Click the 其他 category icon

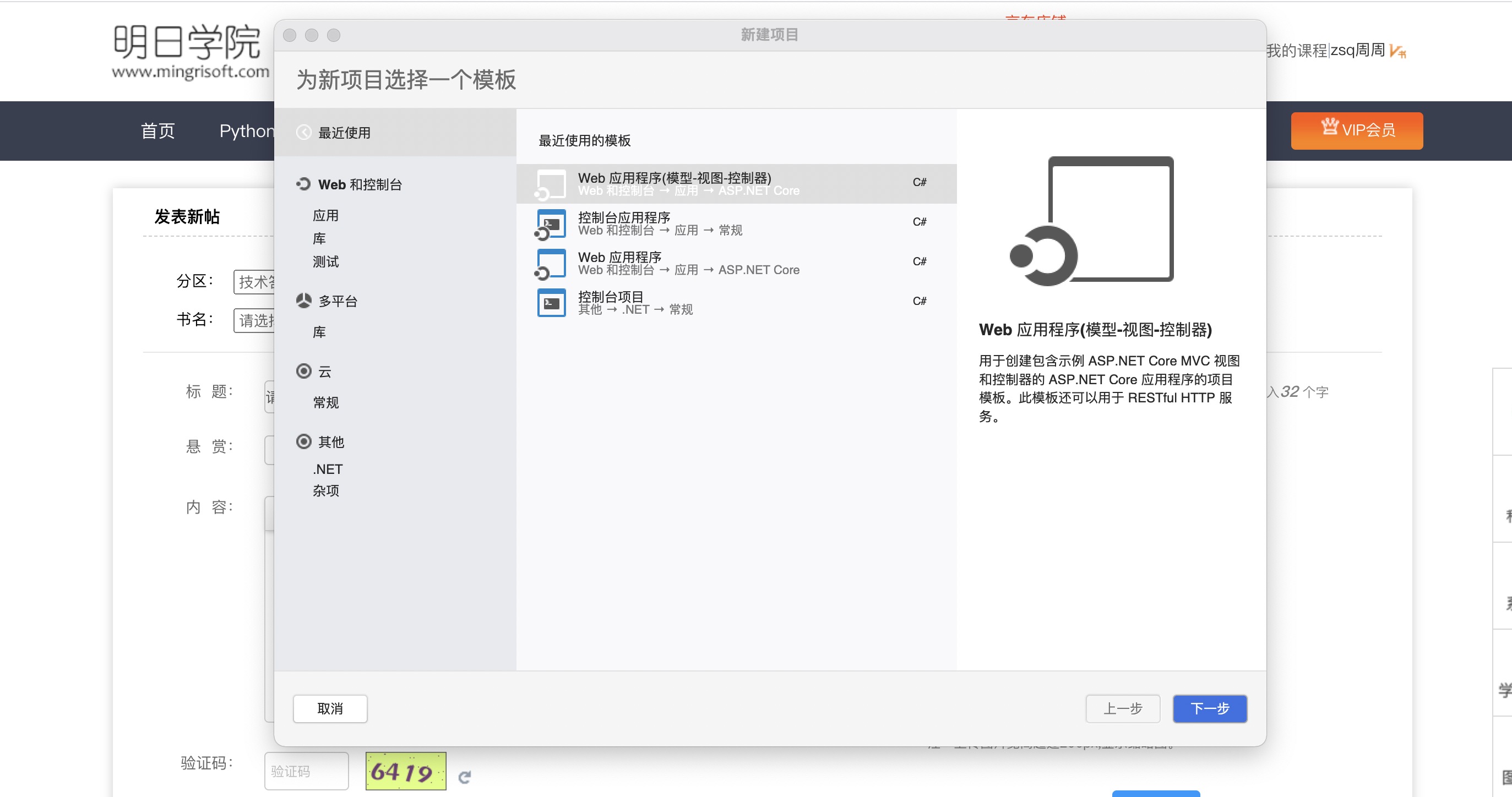coord(303,441)
